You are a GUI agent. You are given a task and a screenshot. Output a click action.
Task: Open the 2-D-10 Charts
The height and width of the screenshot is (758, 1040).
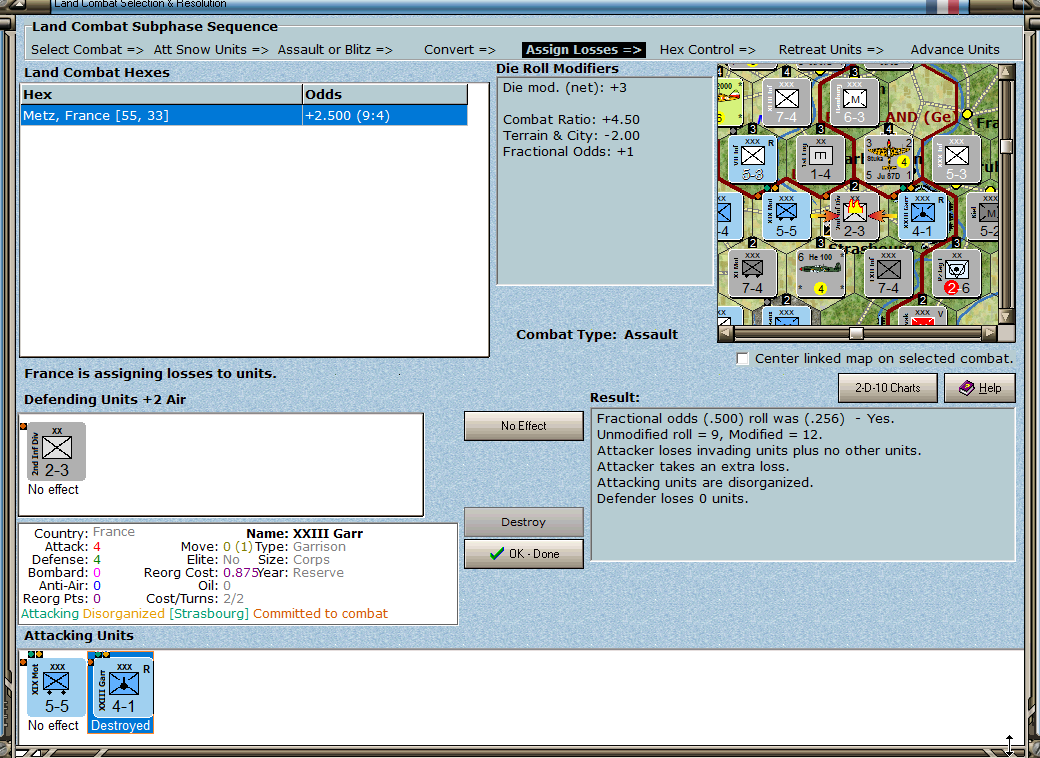(x=887, y=388)
